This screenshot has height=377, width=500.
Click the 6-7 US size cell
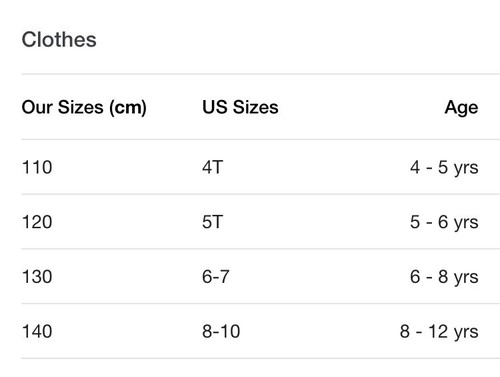(x=216, y=277)
